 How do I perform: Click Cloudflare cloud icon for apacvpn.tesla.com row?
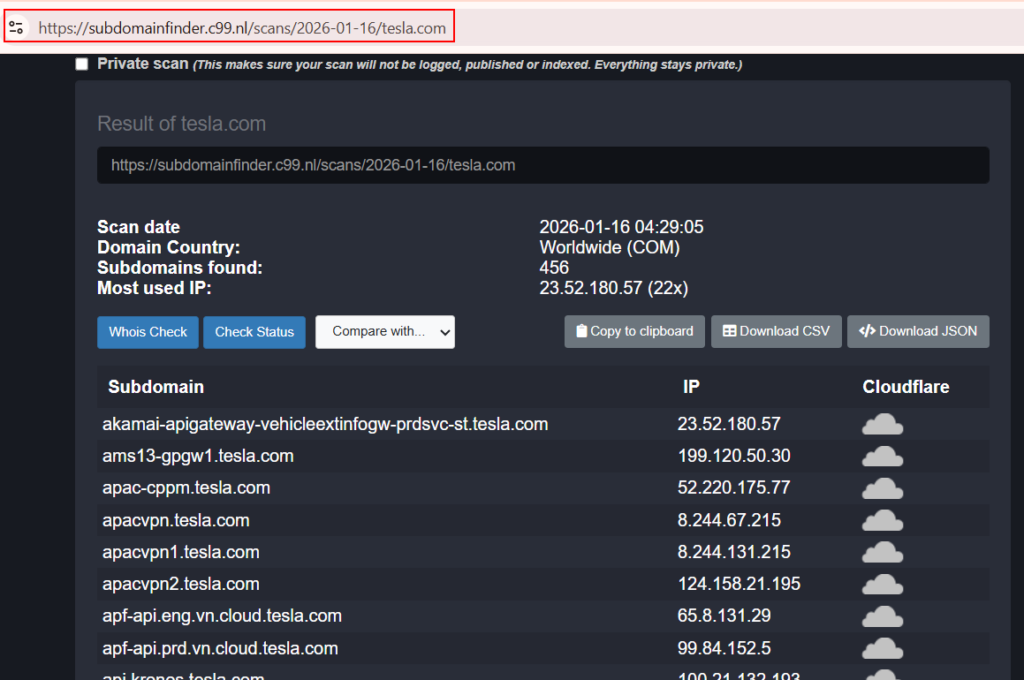882,521
